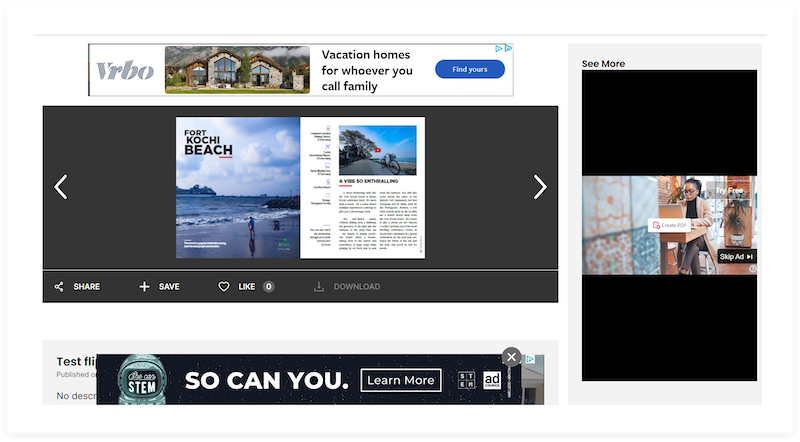This screenshot has width=800, height=442.
Task: Open the Fort Kochi Beach cover page
Action: pyautogui.click(x=238, y=187)
